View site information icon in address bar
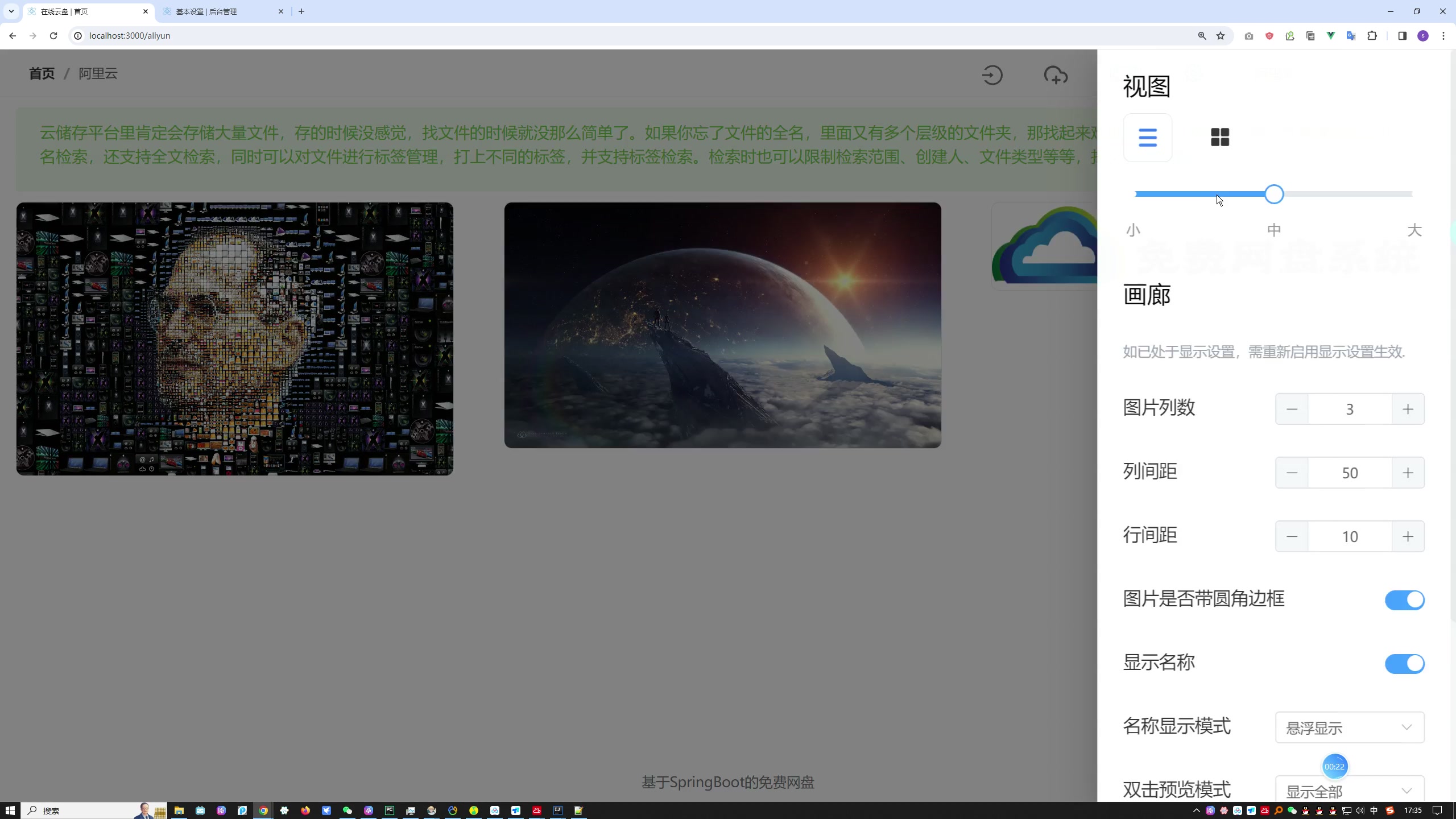This screenshot has width=1456, height=819. (x=78, y=36)
